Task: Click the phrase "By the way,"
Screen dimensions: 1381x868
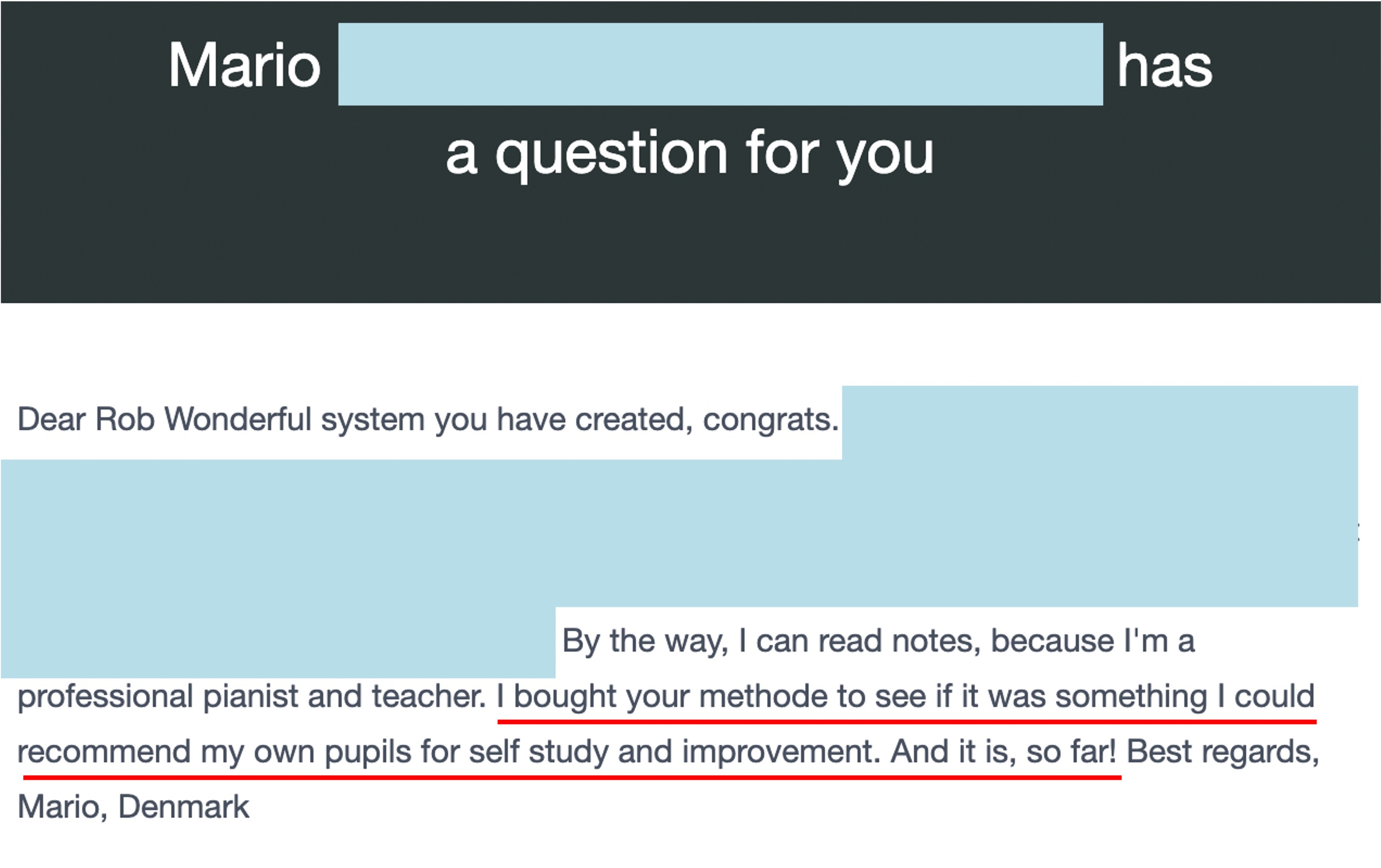Action: (x=645, y=641)
